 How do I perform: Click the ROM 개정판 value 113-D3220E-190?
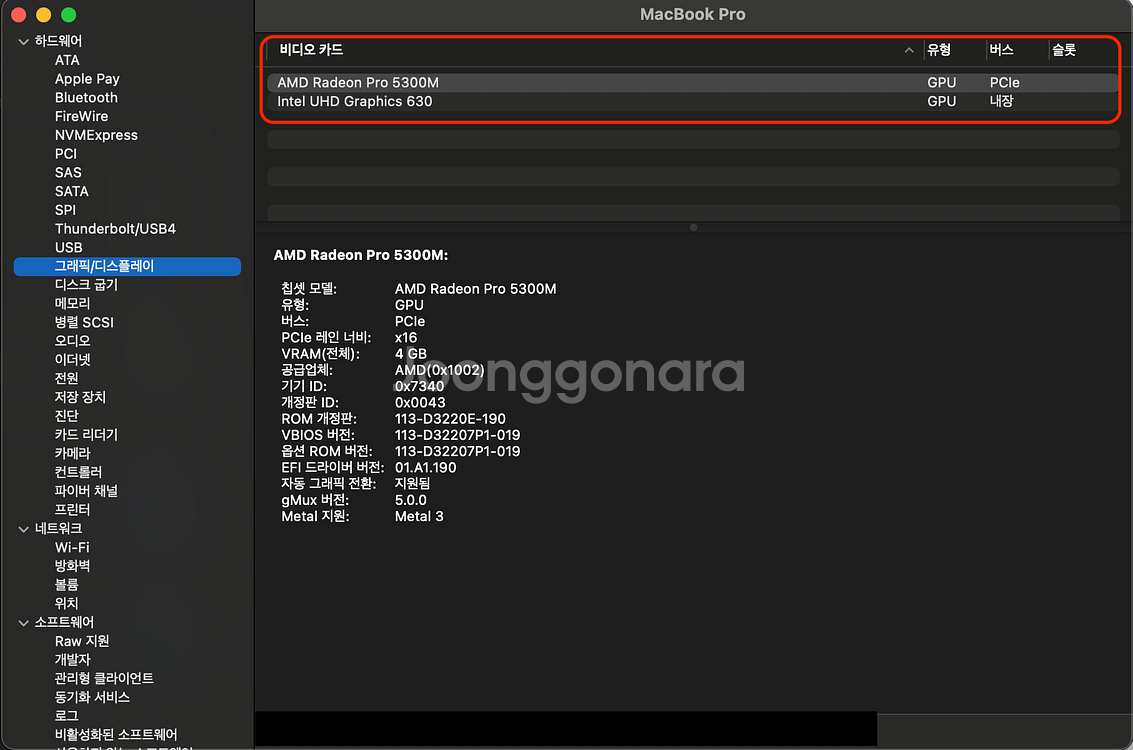(450, 419)
